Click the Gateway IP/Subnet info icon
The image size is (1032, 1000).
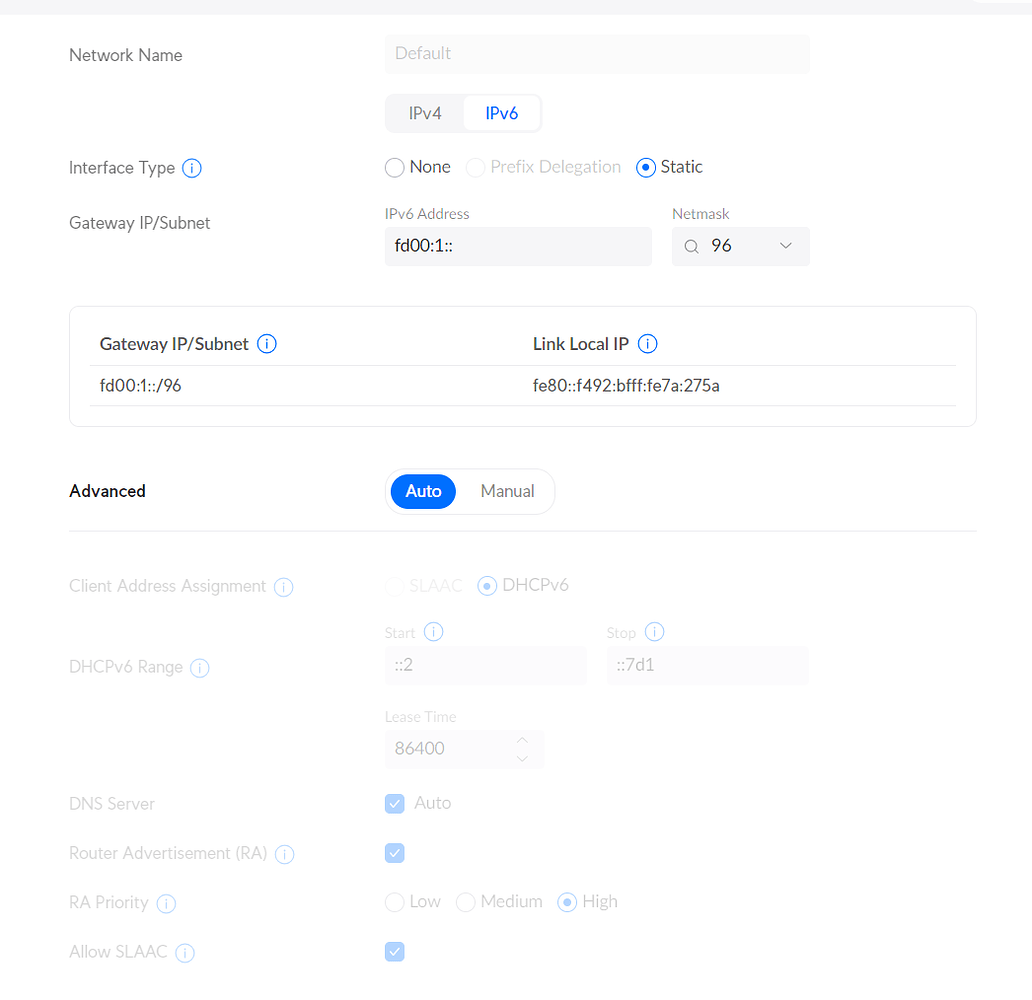pyautogui.click(x=266, y=343)
